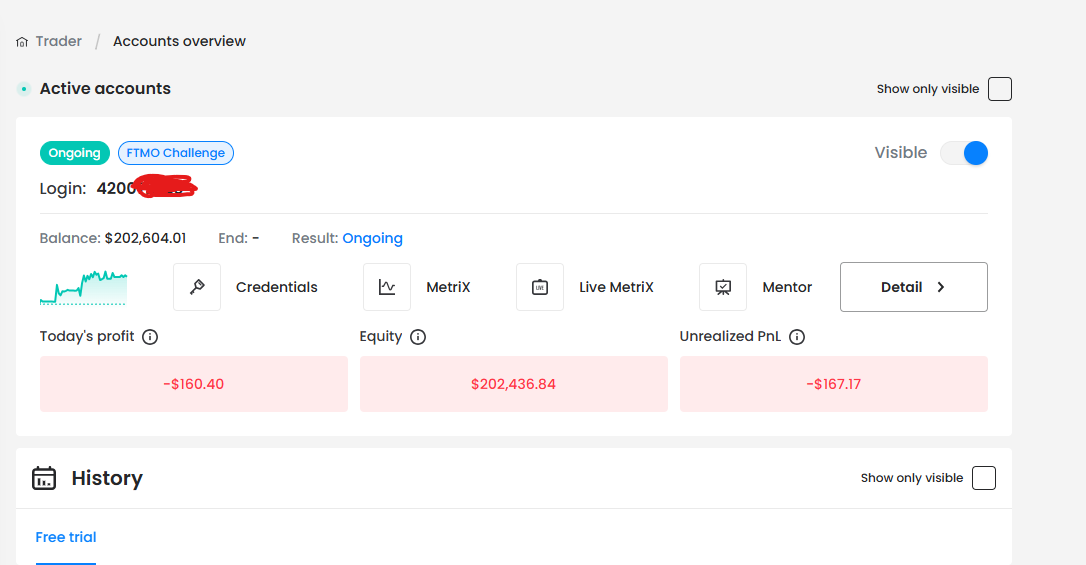Check Show only visible for Active accounts

999,89
